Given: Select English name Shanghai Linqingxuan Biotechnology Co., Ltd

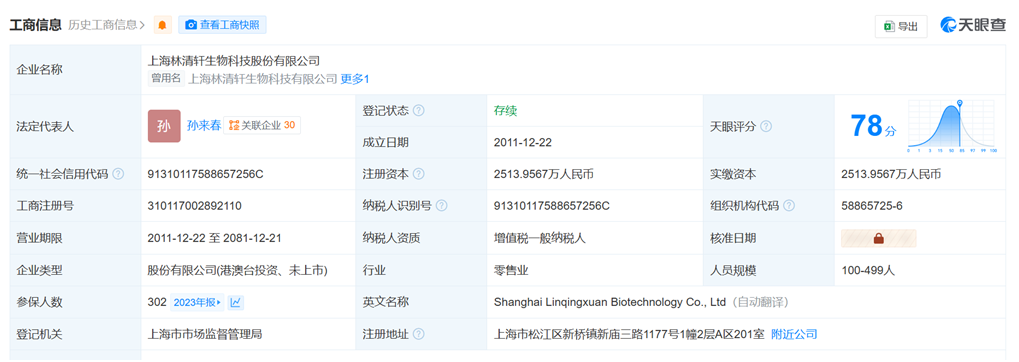Looking at the screenshot, I should 610,302.
